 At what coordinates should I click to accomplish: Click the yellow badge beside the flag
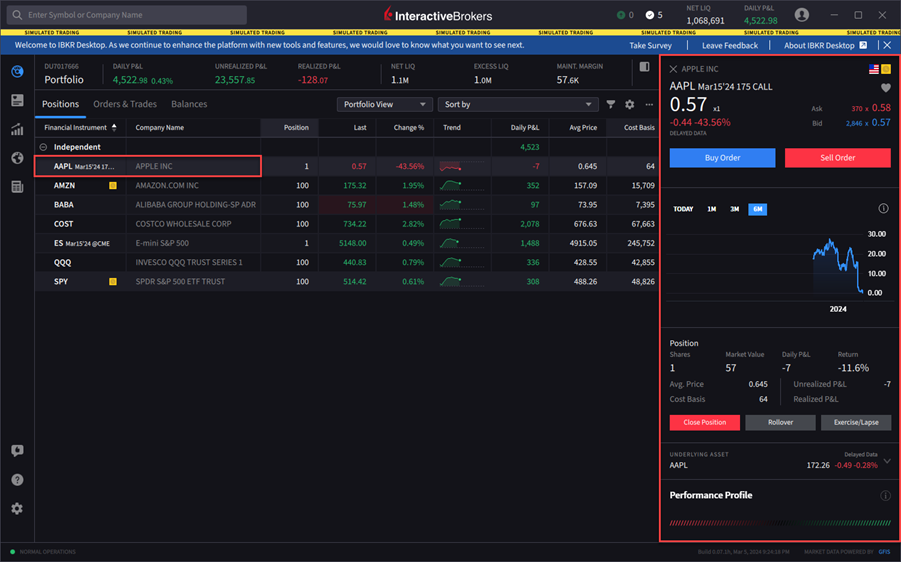tap(886, 69)
